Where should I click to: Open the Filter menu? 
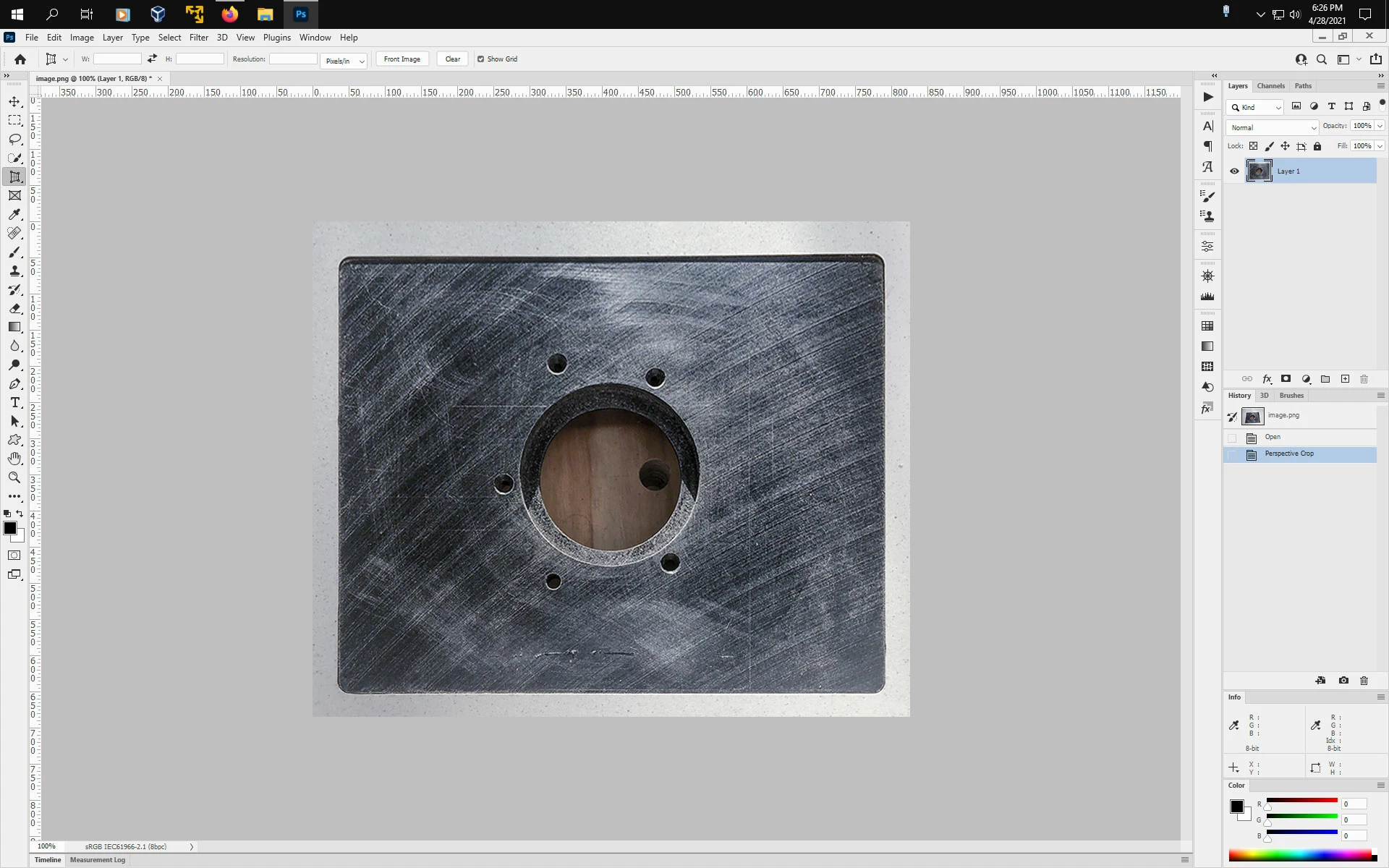[x=198, y=38]
